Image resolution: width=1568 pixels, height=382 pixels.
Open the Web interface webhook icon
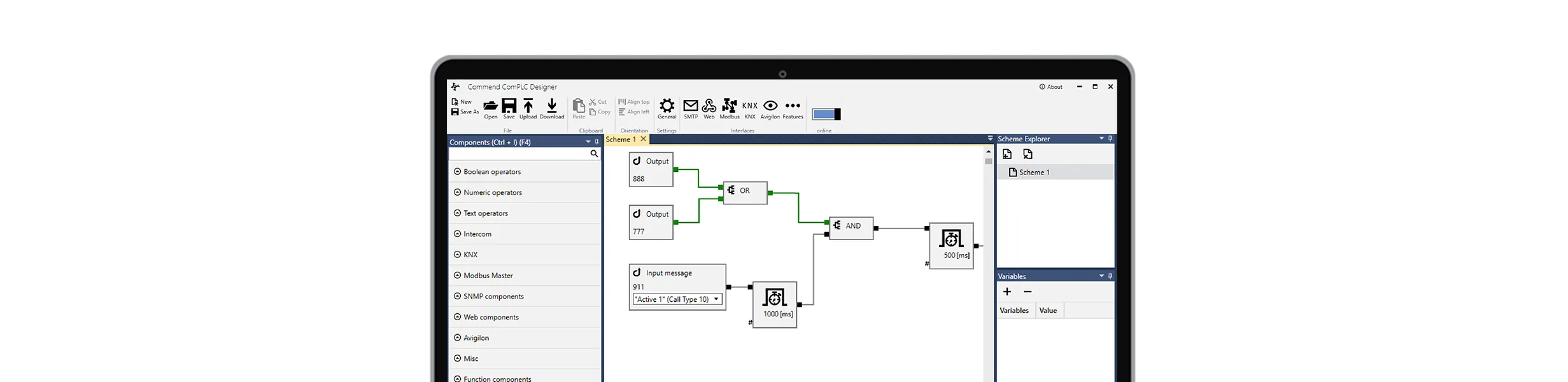point(709,106)
